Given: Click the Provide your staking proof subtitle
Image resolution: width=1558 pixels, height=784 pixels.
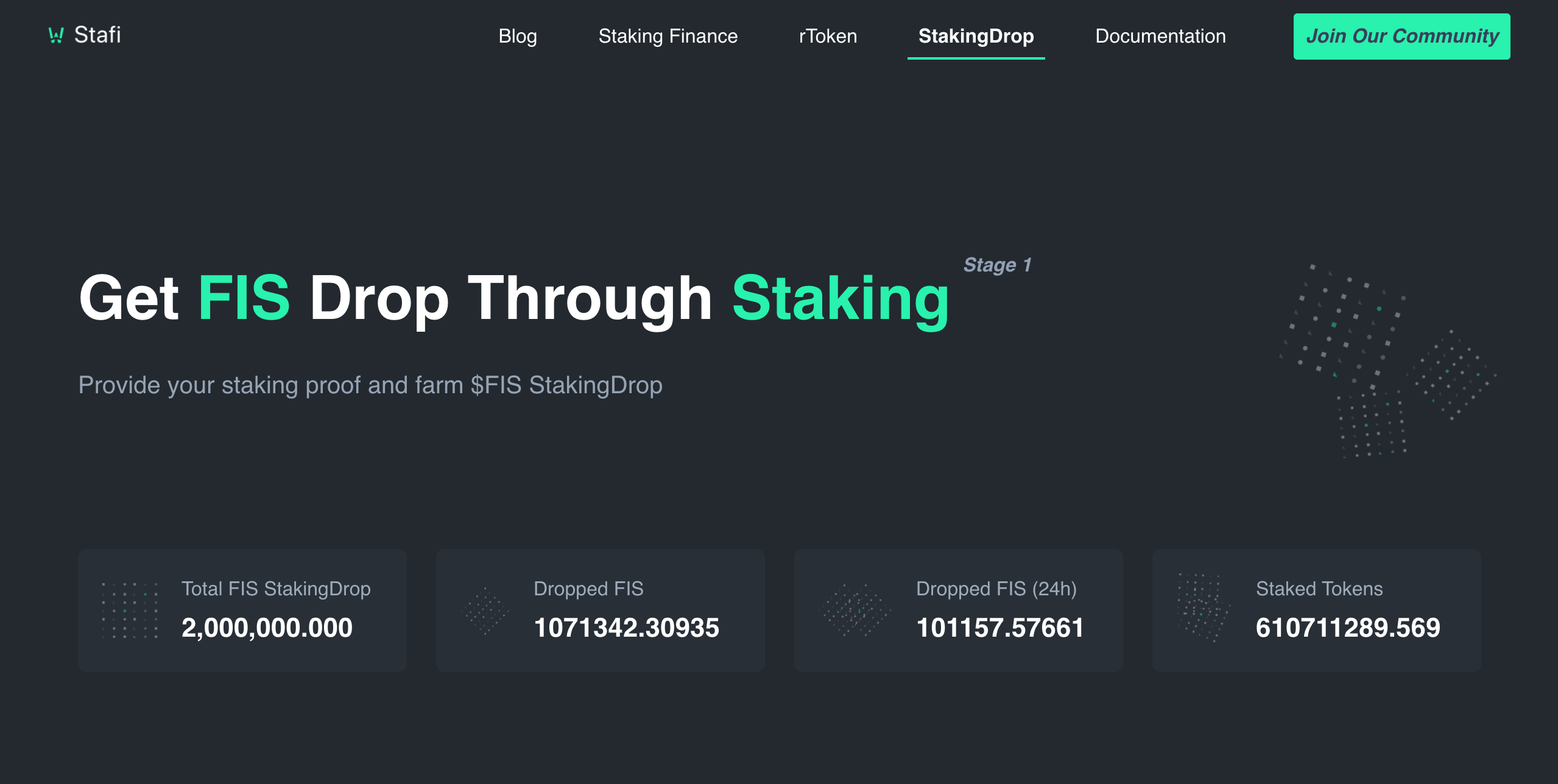Looking at the screenshot, I should (x=370, y=385).
